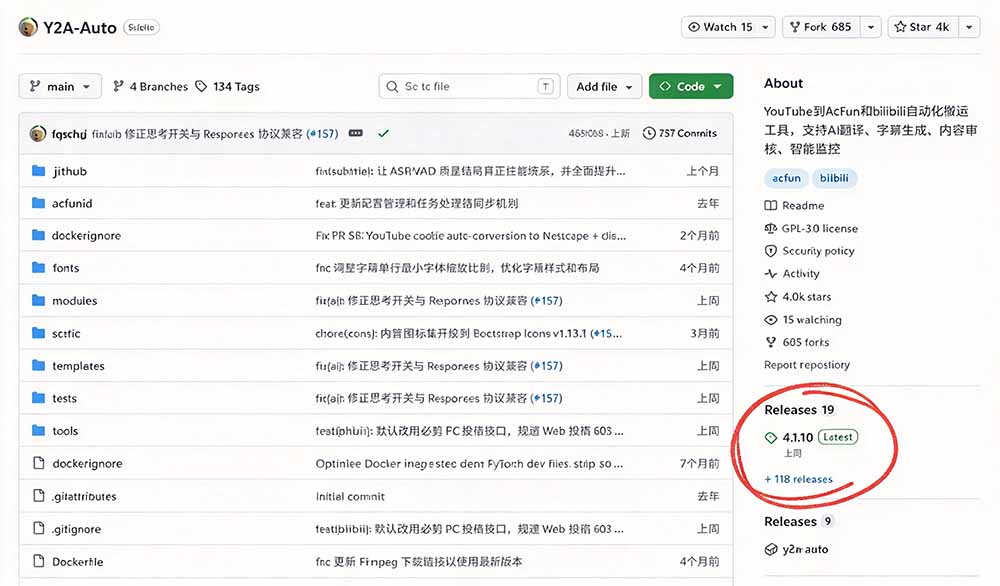Click the modules folder icon
This screenshot has width=1000, height=586.
coord(38,300)
